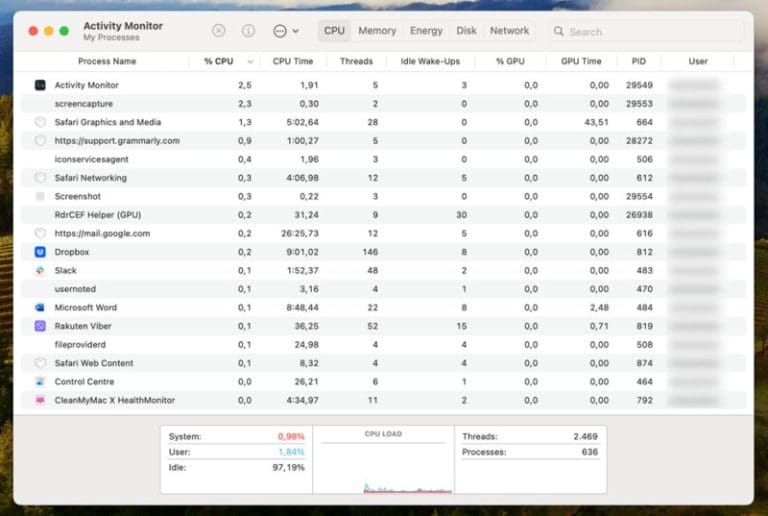This screenshot has width=768, height=516.
Task: Focus the Search field
Action: [646, 31]
